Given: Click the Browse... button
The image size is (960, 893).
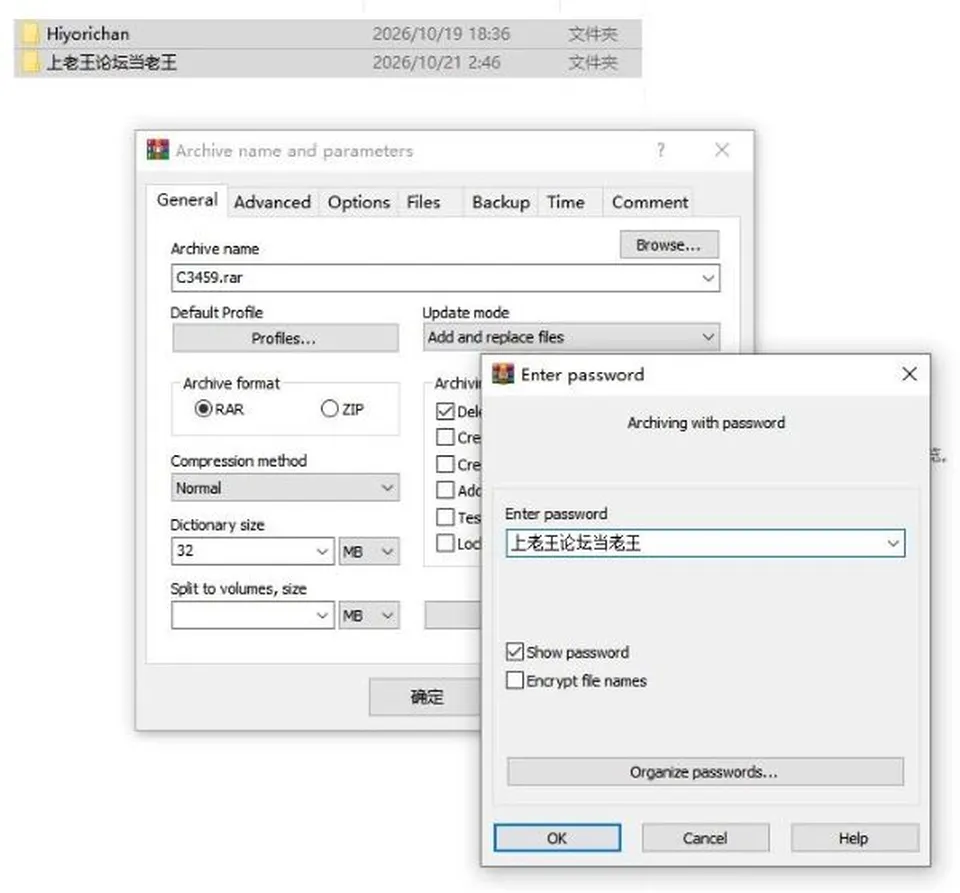Looking at the screenshot, I should [x=669, y=245].
